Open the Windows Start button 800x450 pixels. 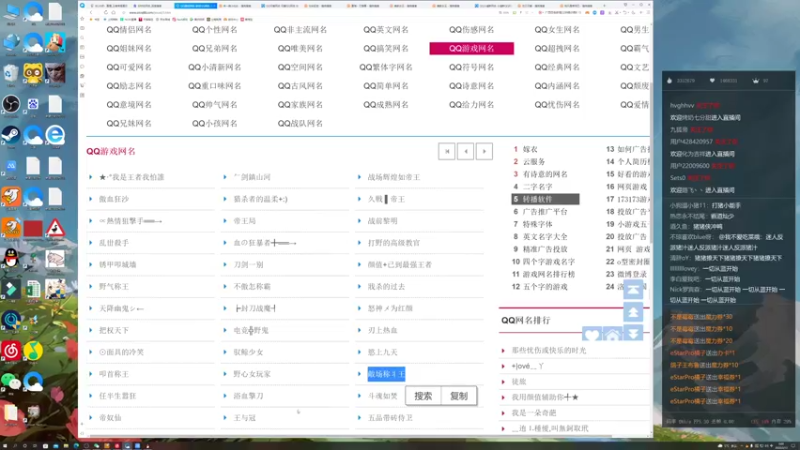(5, 445)
